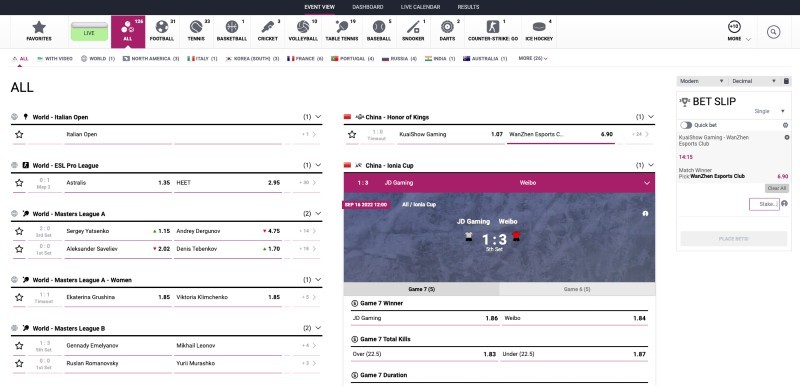
Task: Switch to the Dashboard tab
Action: (x=367, y=7)
